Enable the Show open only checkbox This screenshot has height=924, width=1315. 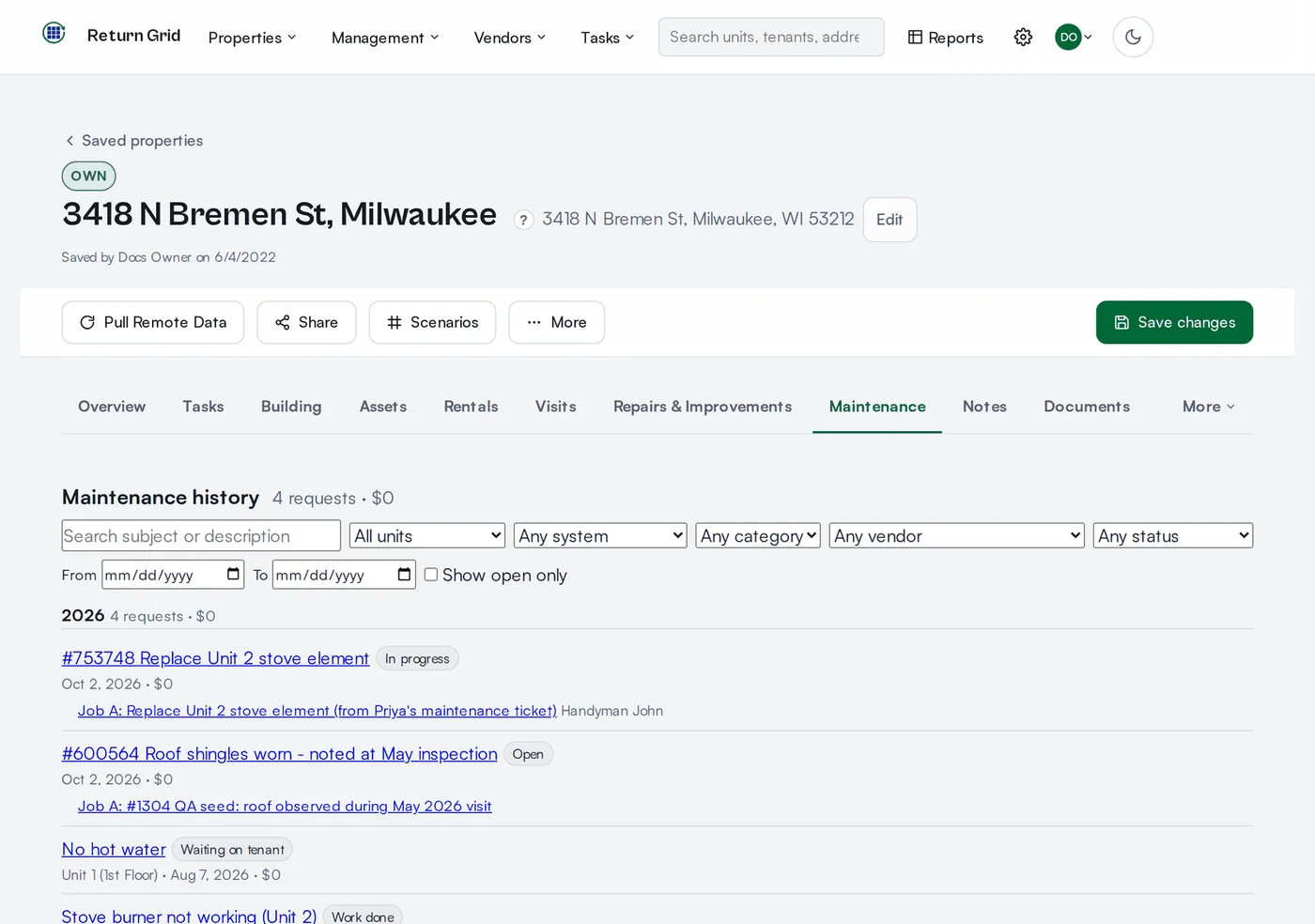point(431,574)
